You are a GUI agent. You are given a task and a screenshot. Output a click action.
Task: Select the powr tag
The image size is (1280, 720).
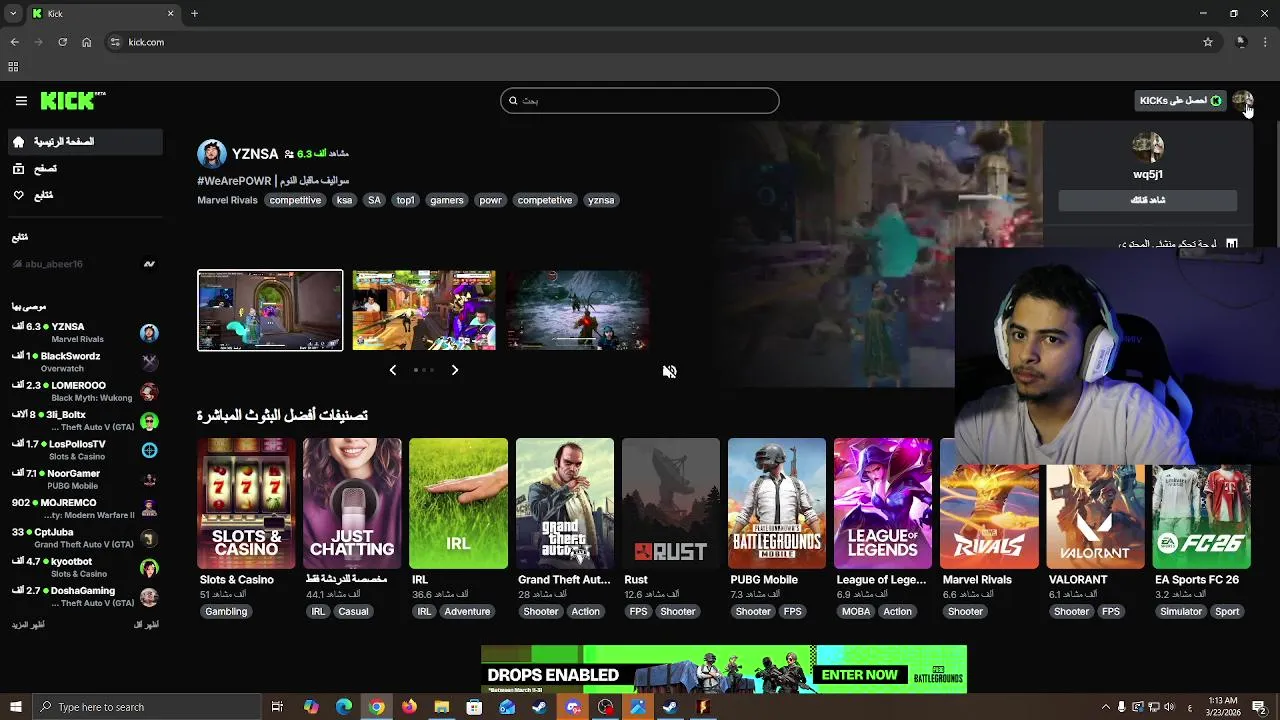[490, 200]
